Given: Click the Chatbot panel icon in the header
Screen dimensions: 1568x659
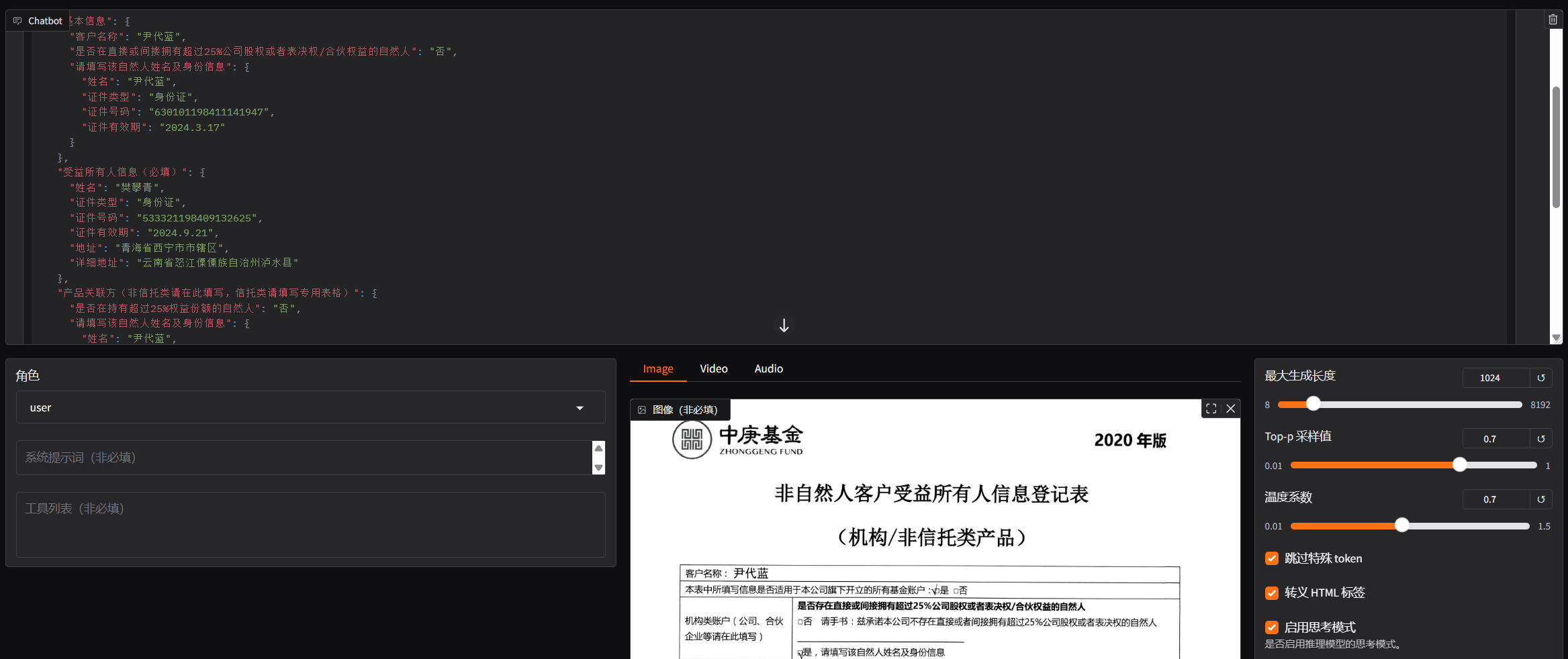Looking at the screenshot, I should [x=17, y=20].
